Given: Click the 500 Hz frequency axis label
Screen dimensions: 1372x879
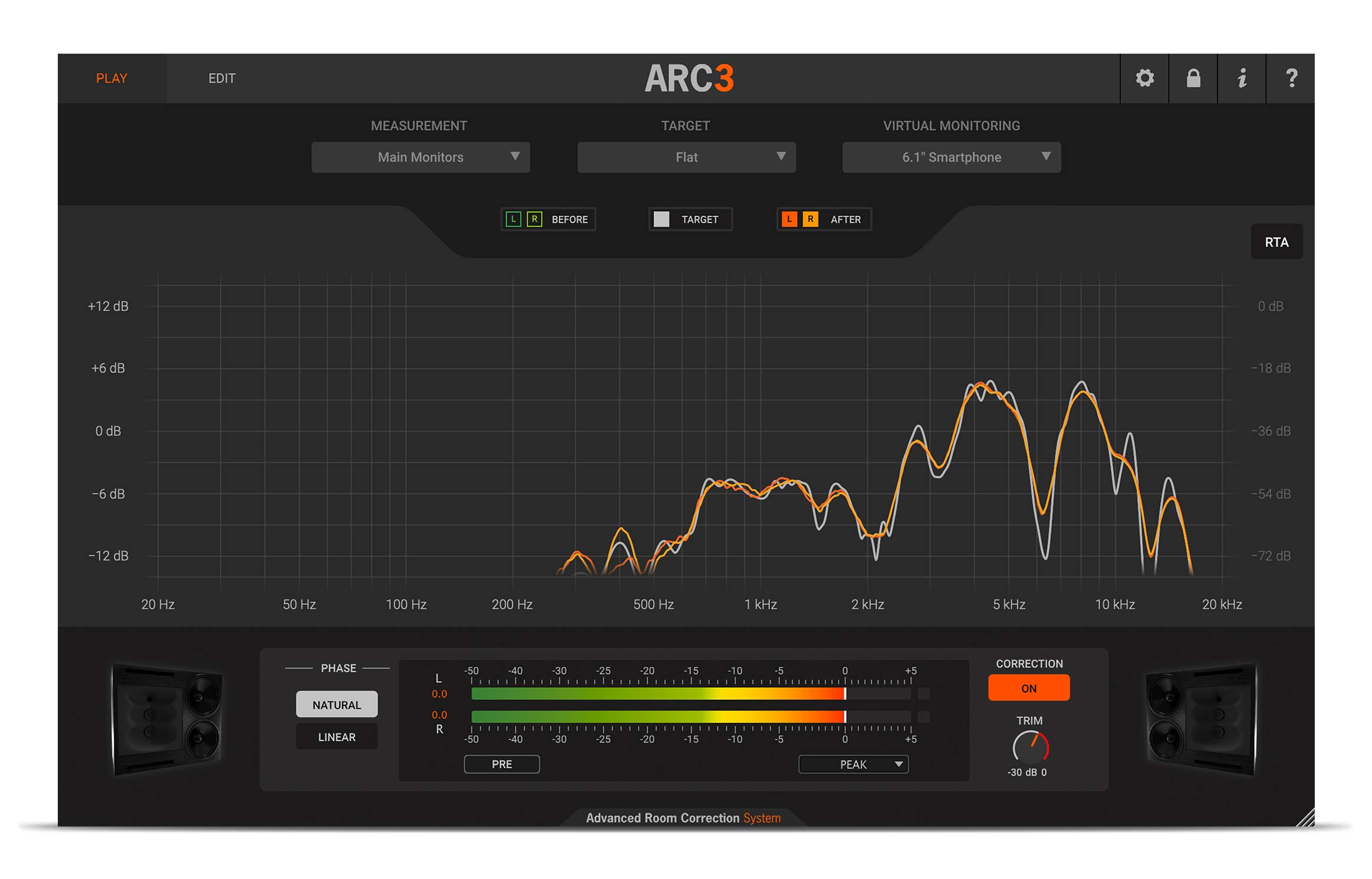Looking at the screenshot, I should coord(653,604).
